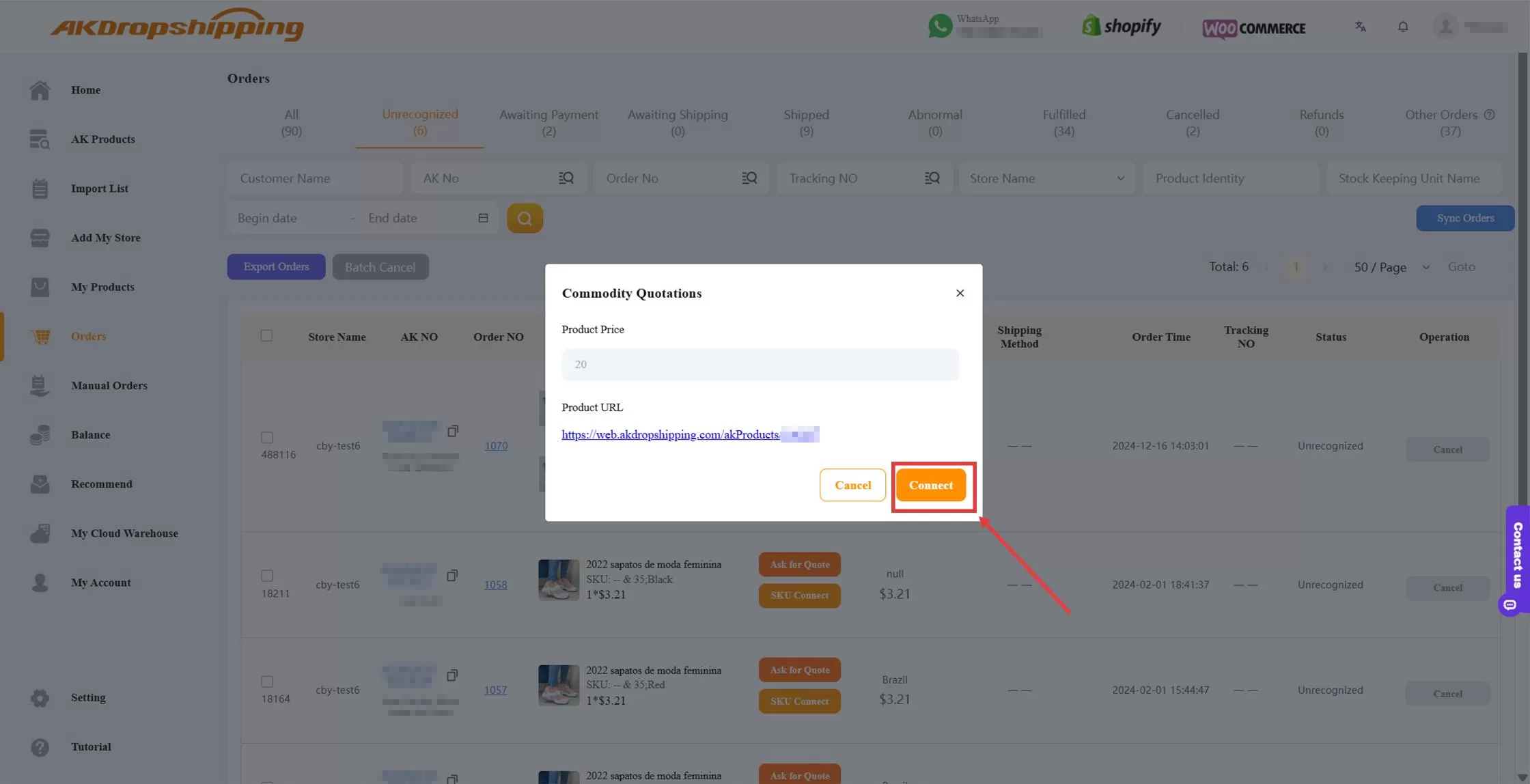Copy AK NO using the copy icon
Image resolution: width=1530 pixels, height=784 pixels.
pos(453,431)
